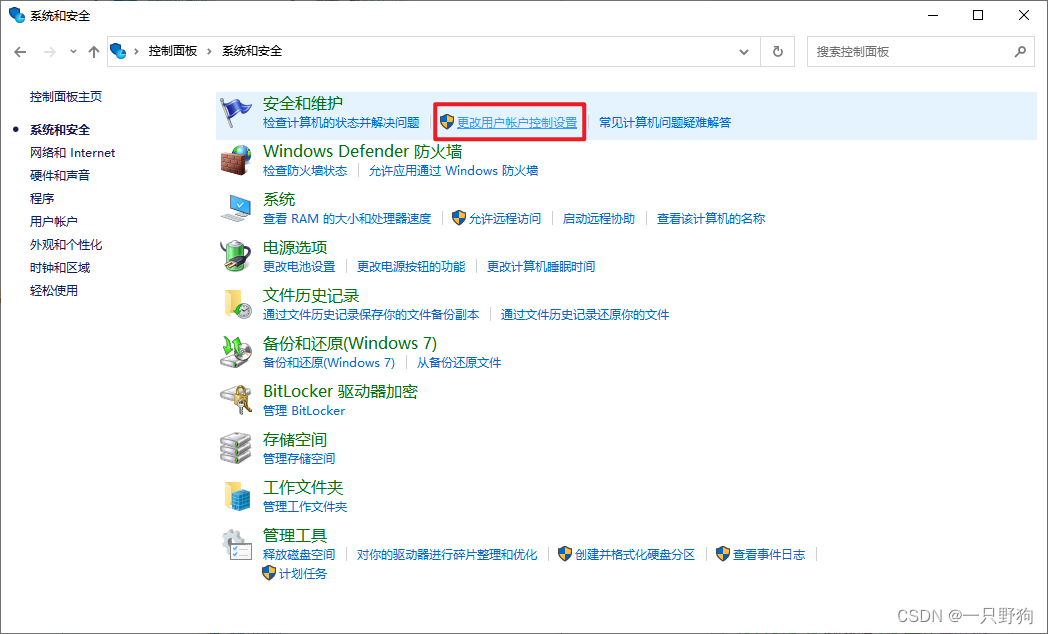Click the File History folder clock icon
Viewport: 1048px width, 634px height.
tap(237, 305)
